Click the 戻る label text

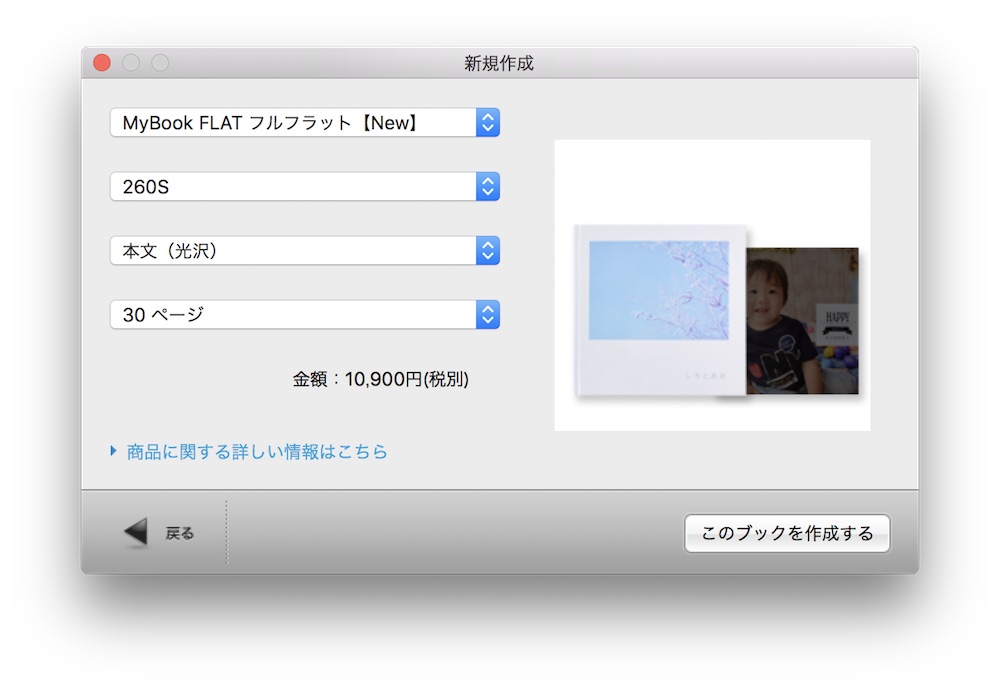pos(179,533)
